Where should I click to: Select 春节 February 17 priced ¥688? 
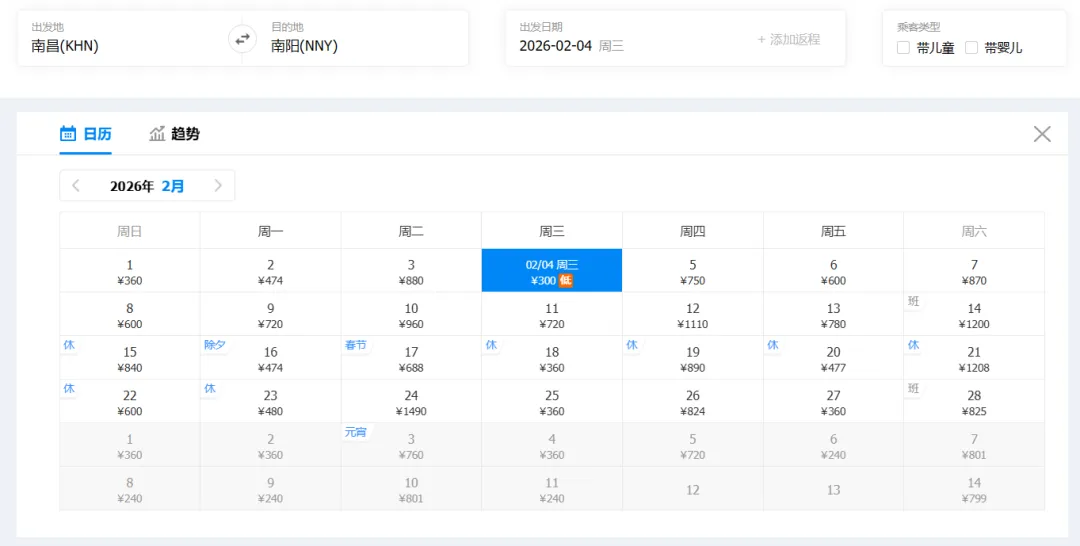pos(411,358)
